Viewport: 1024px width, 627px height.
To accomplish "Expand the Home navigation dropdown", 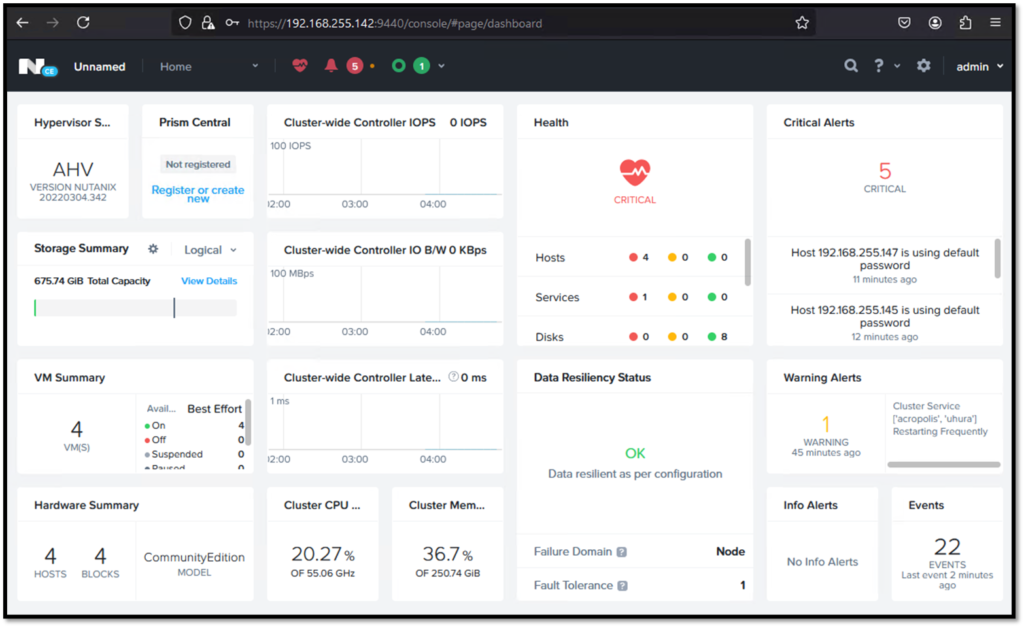I will pyautogui.click(x=255, y=66).
